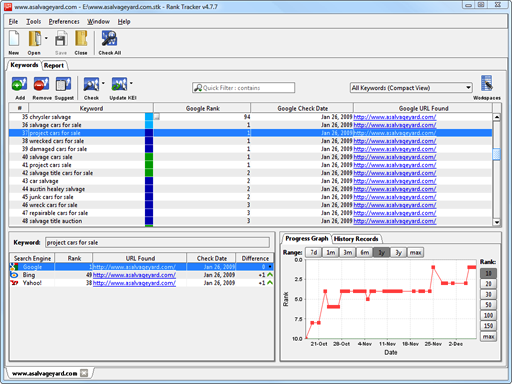512x384 pixels.
Task: Click the Suggest keywords icon
Action: pyautogui.click(x=63, y=84)
